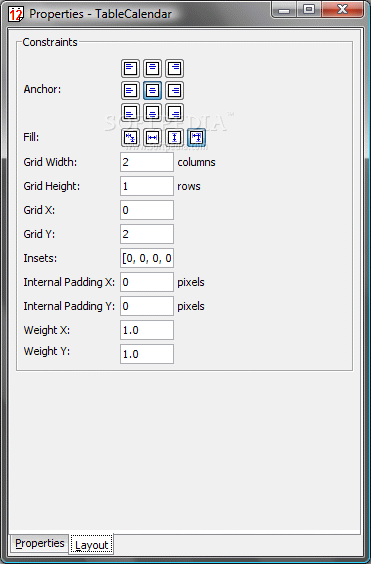Choose the no-fill option icon

[x=130, y=137]
